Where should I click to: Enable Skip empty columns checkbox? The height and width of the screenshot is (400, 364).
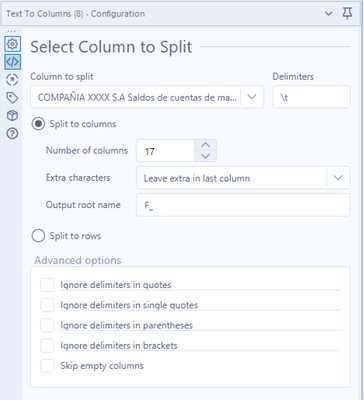tap(47, 366)
